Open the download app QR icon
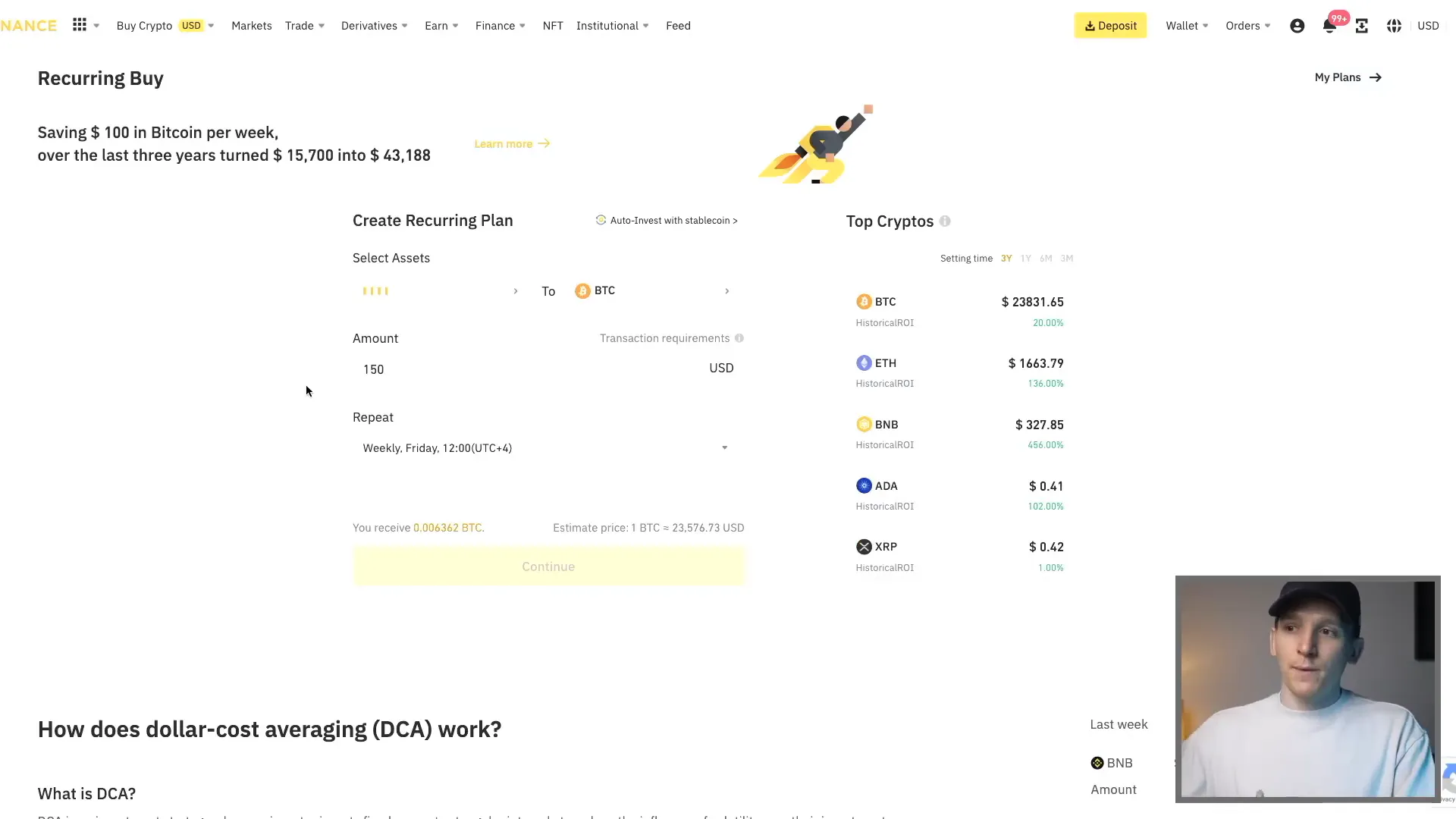1456x819 pixels. [x=1362, y=26]
